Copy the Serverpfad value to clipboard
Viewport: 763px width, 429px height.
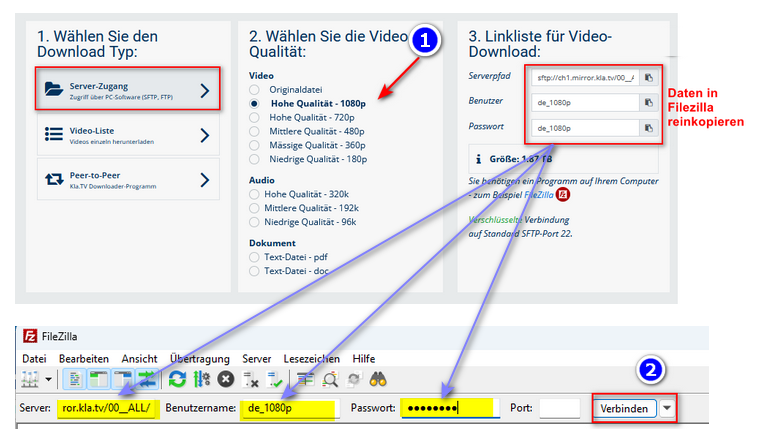coord(649,77)
